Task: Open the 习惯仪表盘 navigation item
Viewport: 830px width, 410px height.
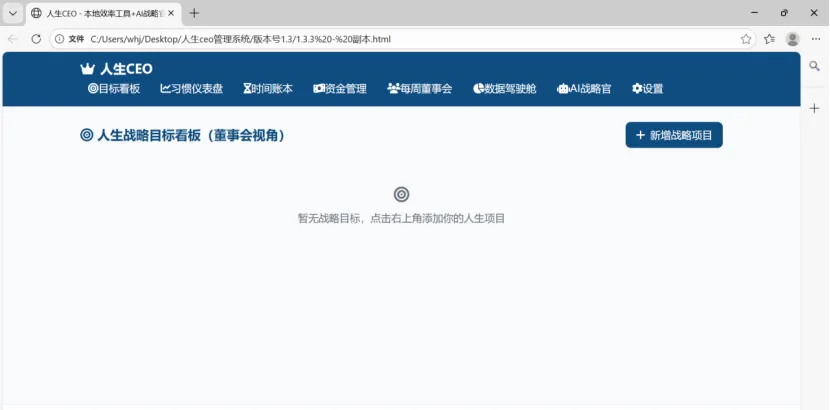Action: [x=192, y=89]
